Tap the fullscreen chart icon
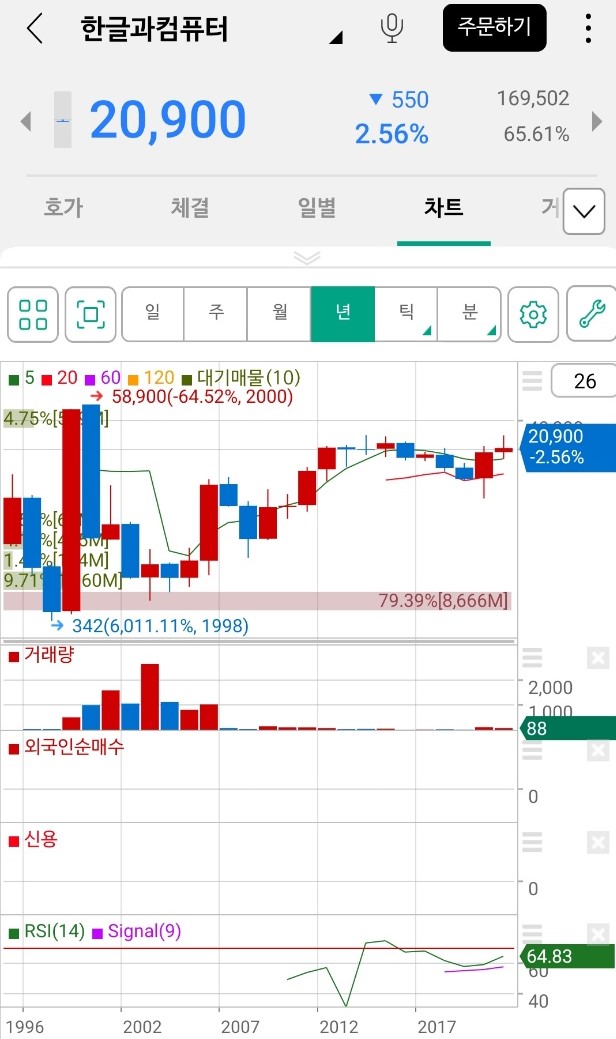616x1039 pixels. click(x=91, y=314)
